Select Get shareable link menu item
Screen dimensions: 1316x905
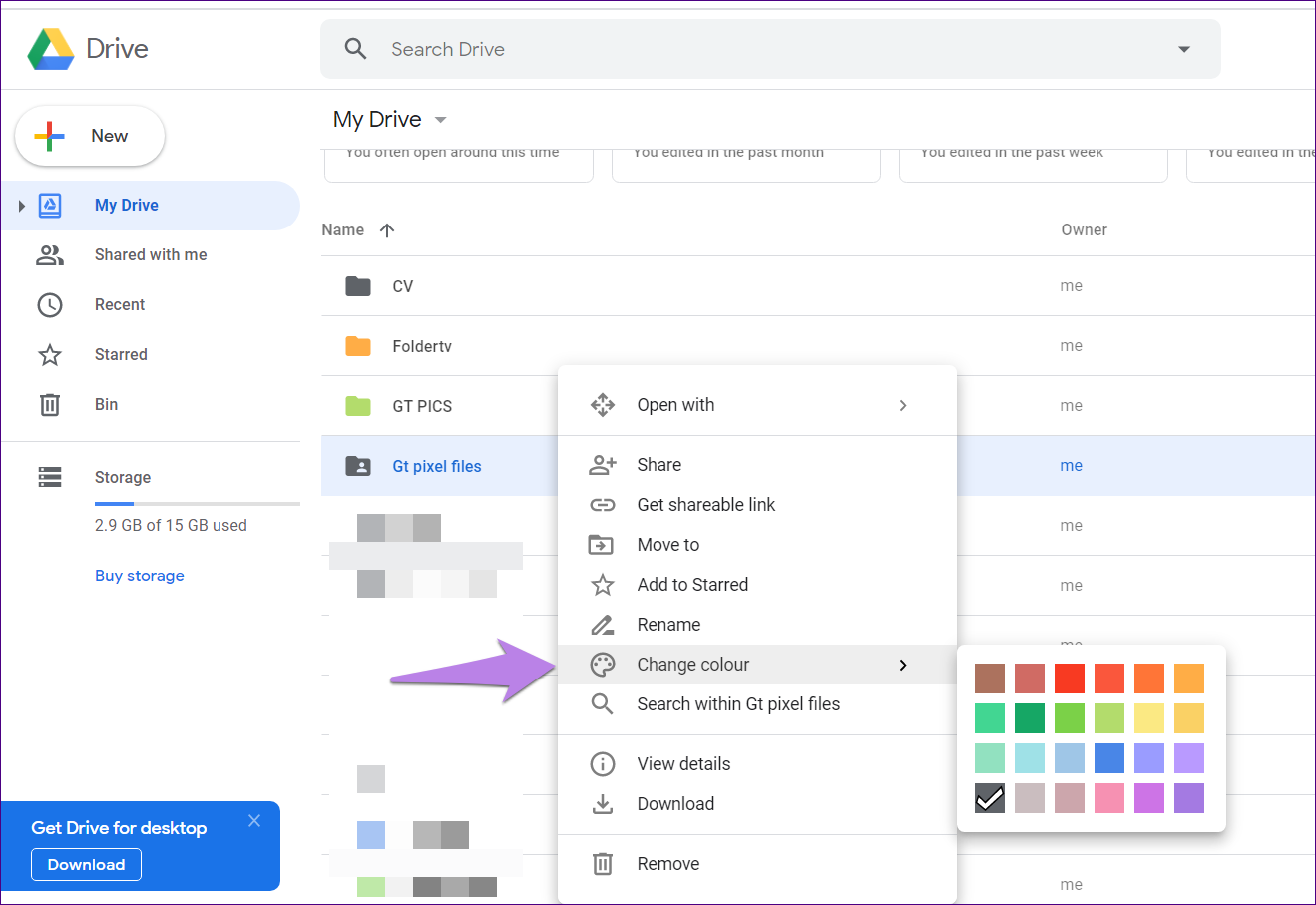[705, 504]
